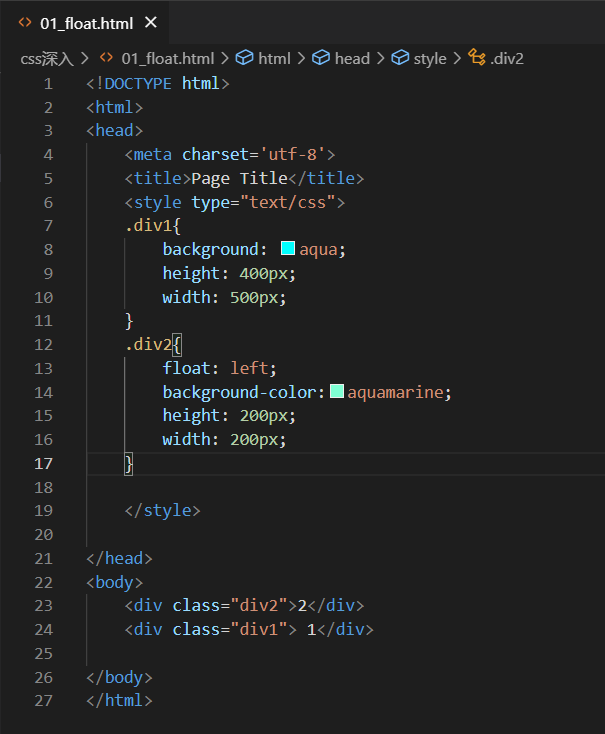Click line number 17 in the gutter
This screenshot has width=605, height=734.
44,464
